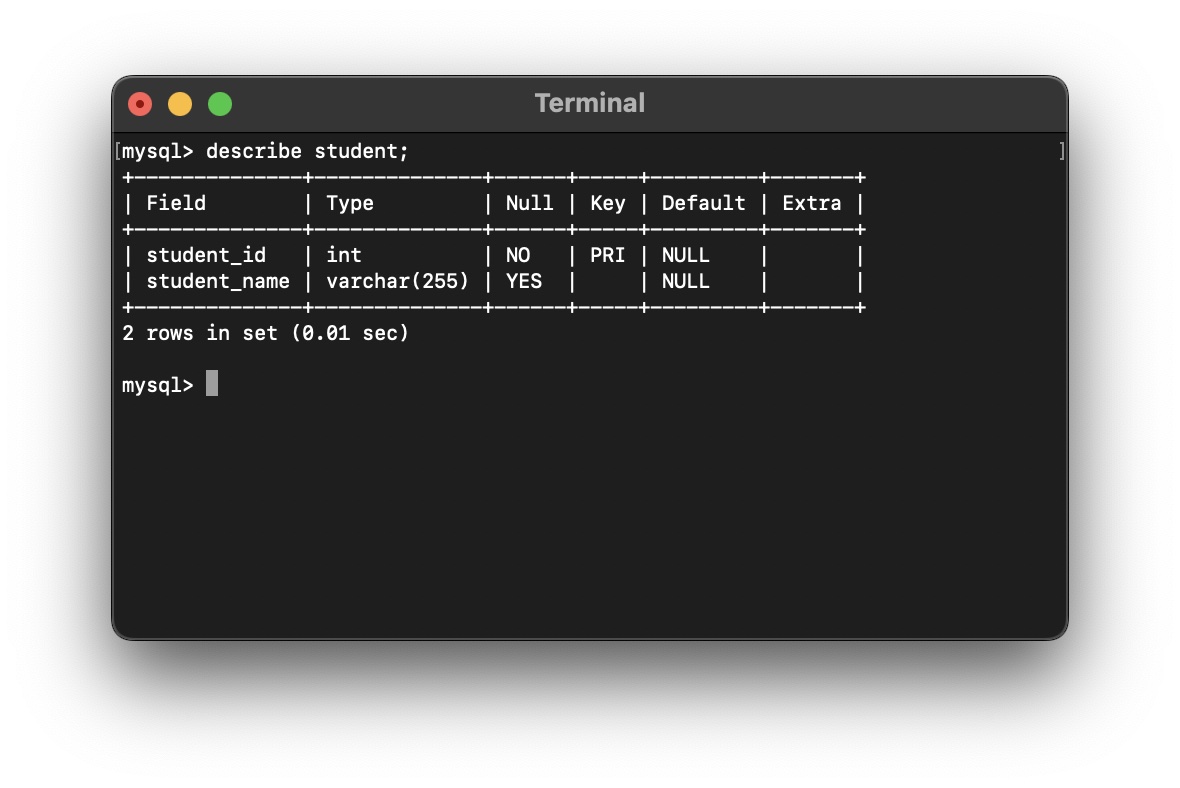
Task: Click the red close button
Action: click(141, 102)
